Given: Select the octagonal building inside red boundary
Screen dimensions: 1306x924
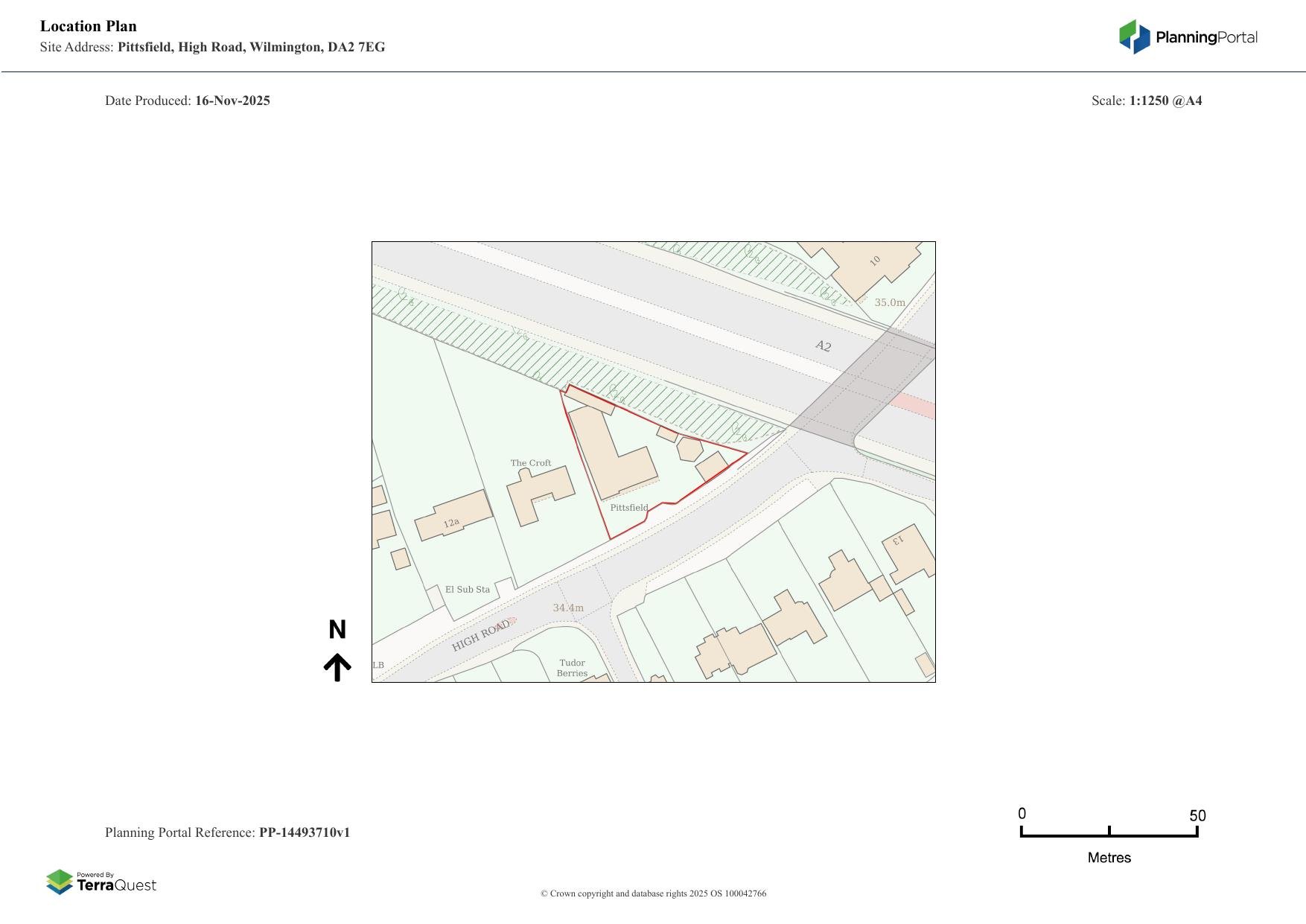Looking at the screenshot, I should coord(689,449).
